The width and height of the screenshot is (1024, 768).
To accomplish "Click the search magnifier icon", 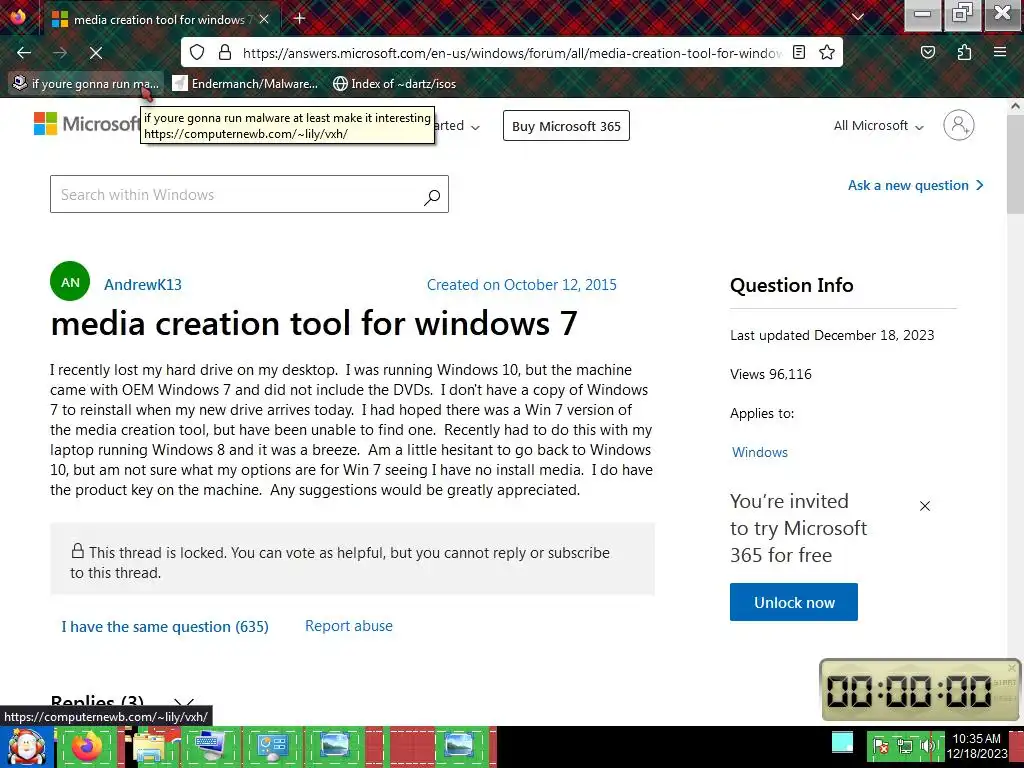I will click(432, 196).
